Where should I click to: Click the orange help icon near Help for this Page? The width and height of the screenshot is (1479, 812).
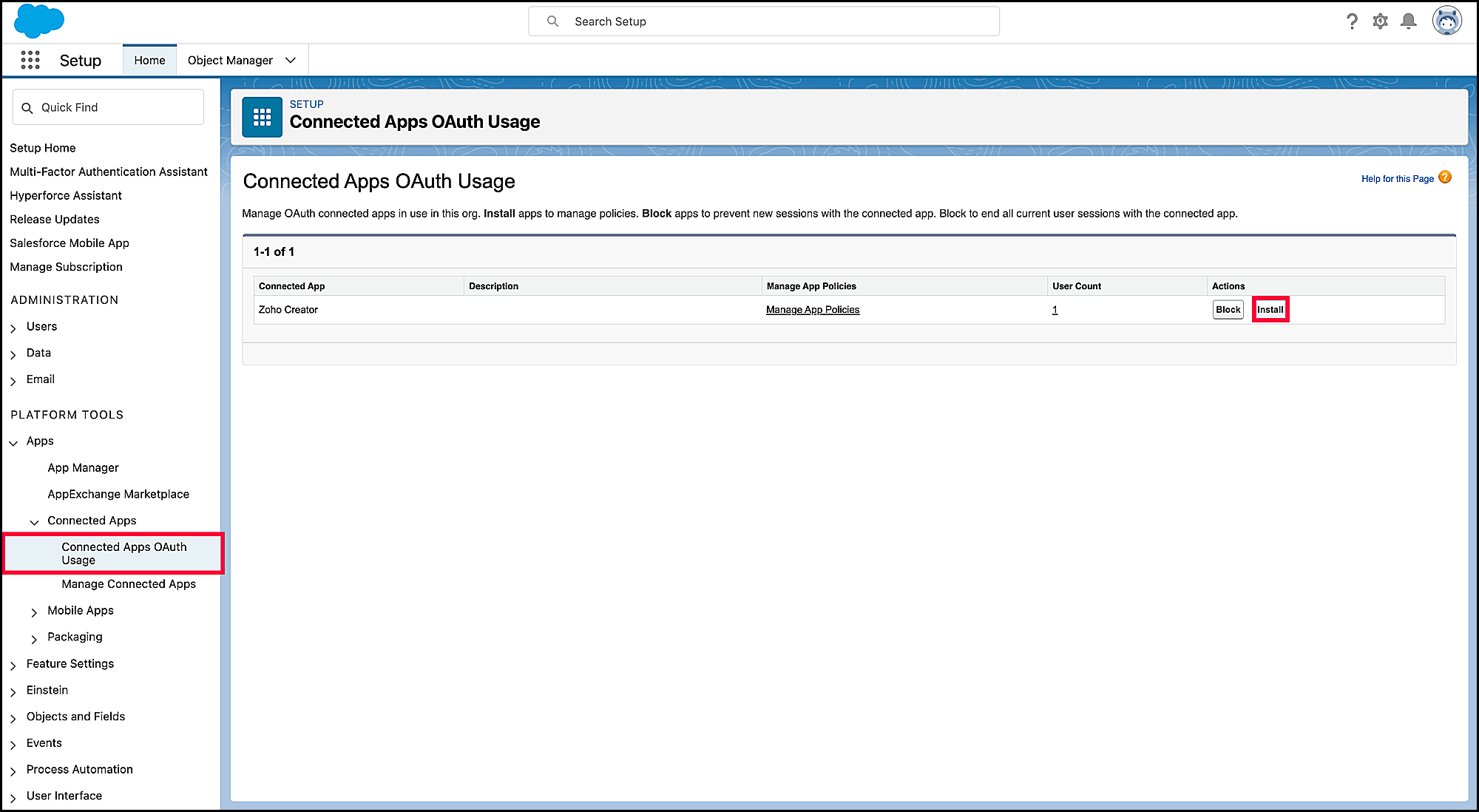[x=1445, y=177]
